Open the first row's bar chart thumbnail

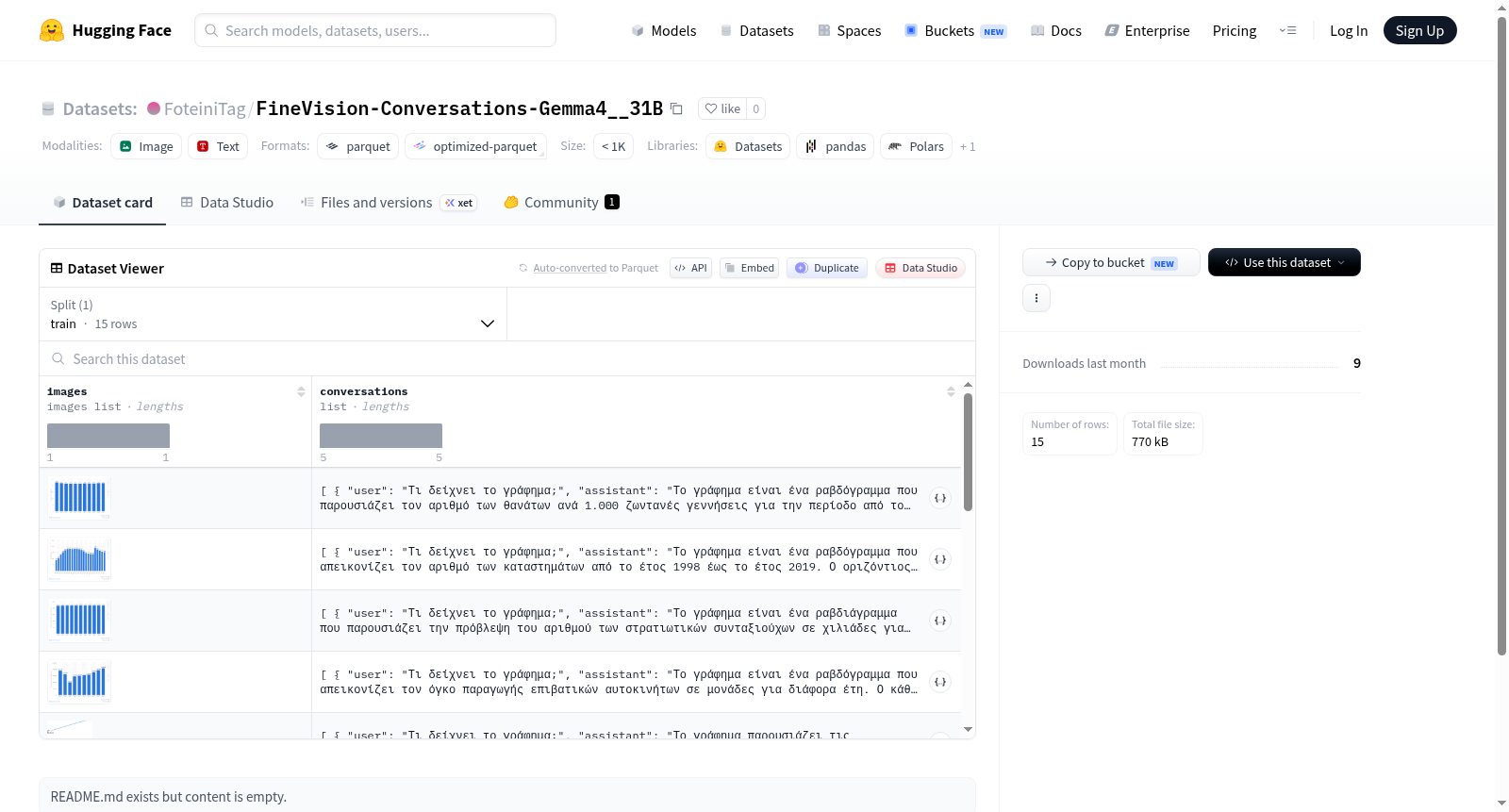[x=79, y=497]
